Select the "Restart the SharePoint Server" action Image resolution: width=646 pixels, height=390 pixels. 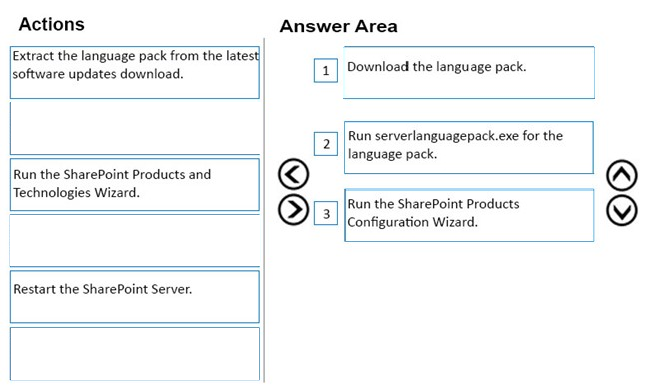pyautogui.click(x=135, y=297)
